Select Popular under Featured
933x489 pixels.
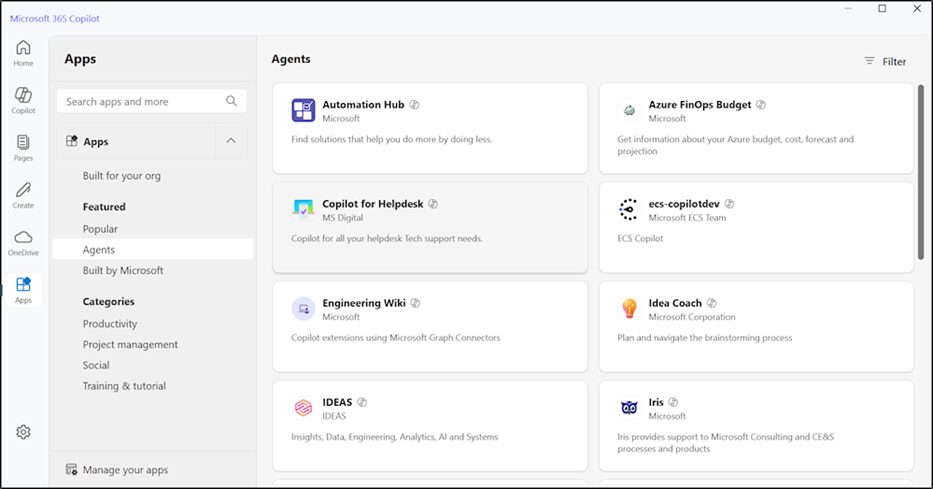click(100, 229)
